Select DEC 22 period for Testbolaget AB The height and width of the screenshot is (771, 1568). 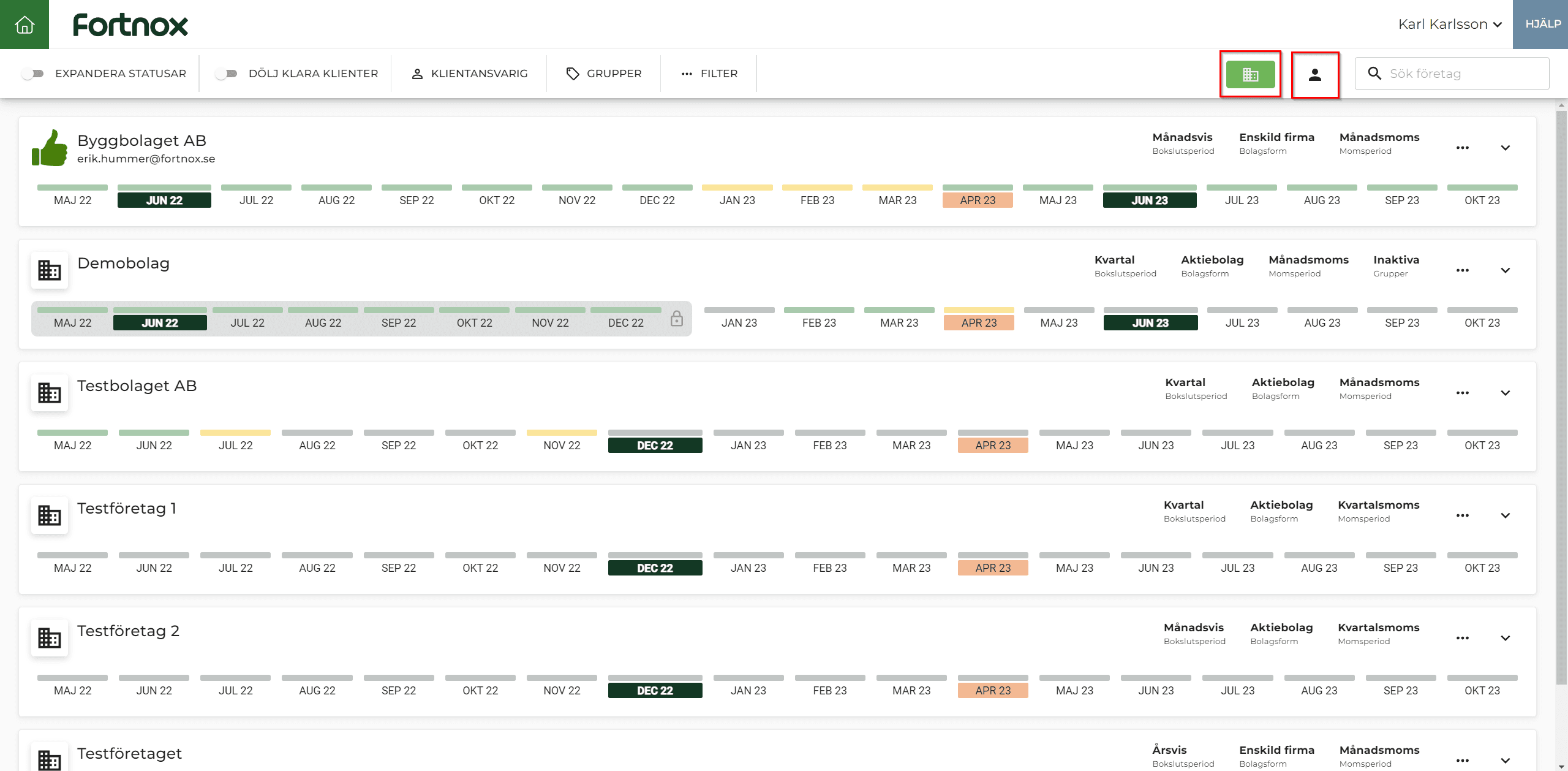click(655, 446)
